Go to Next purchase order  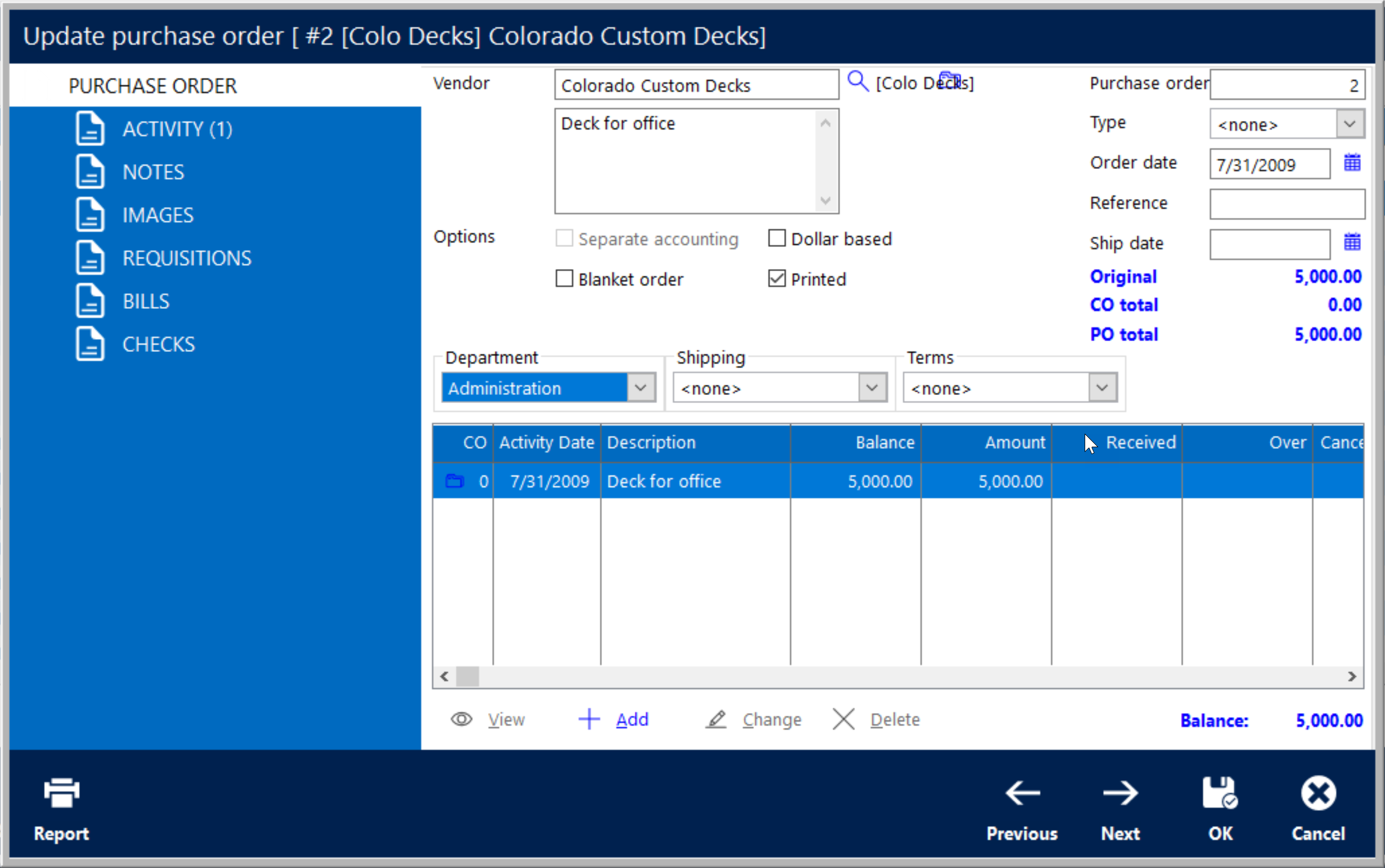click(1120, 793)
